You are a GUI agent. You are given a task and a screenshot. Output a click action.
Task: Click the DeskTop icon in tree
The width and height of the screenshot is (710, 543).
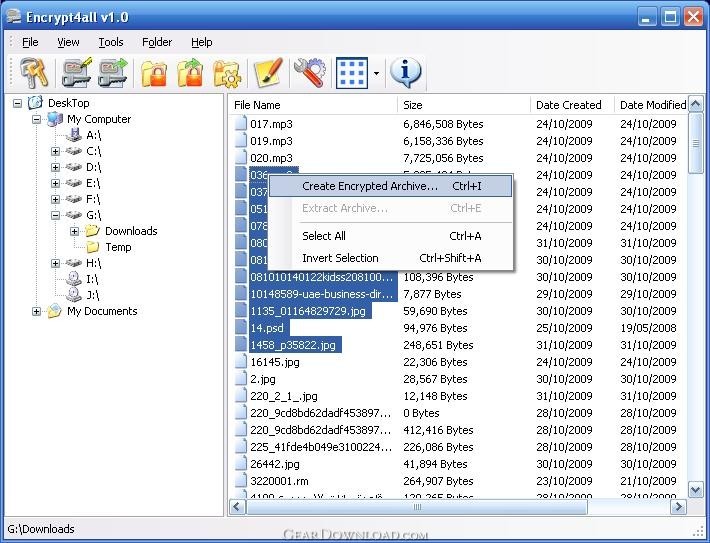pyautogui.click(x=35, y=103)
